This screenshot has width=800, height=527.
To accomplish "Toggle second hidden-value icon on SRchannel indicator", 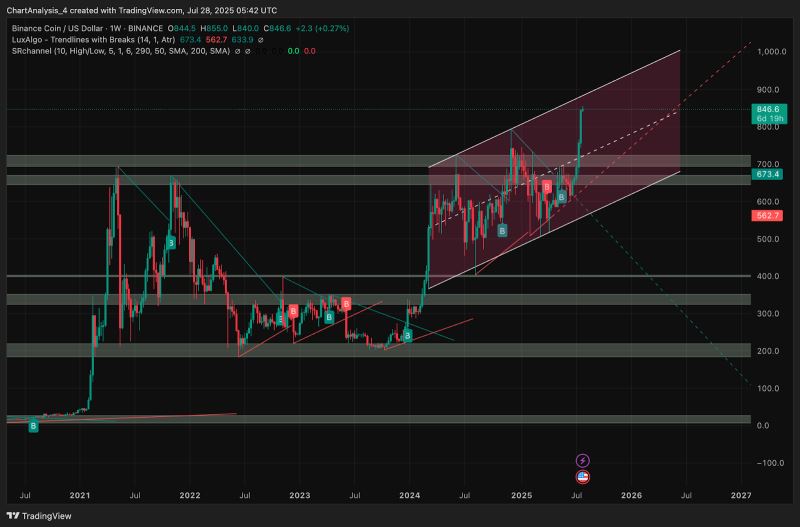I will (x=250, y=52).
